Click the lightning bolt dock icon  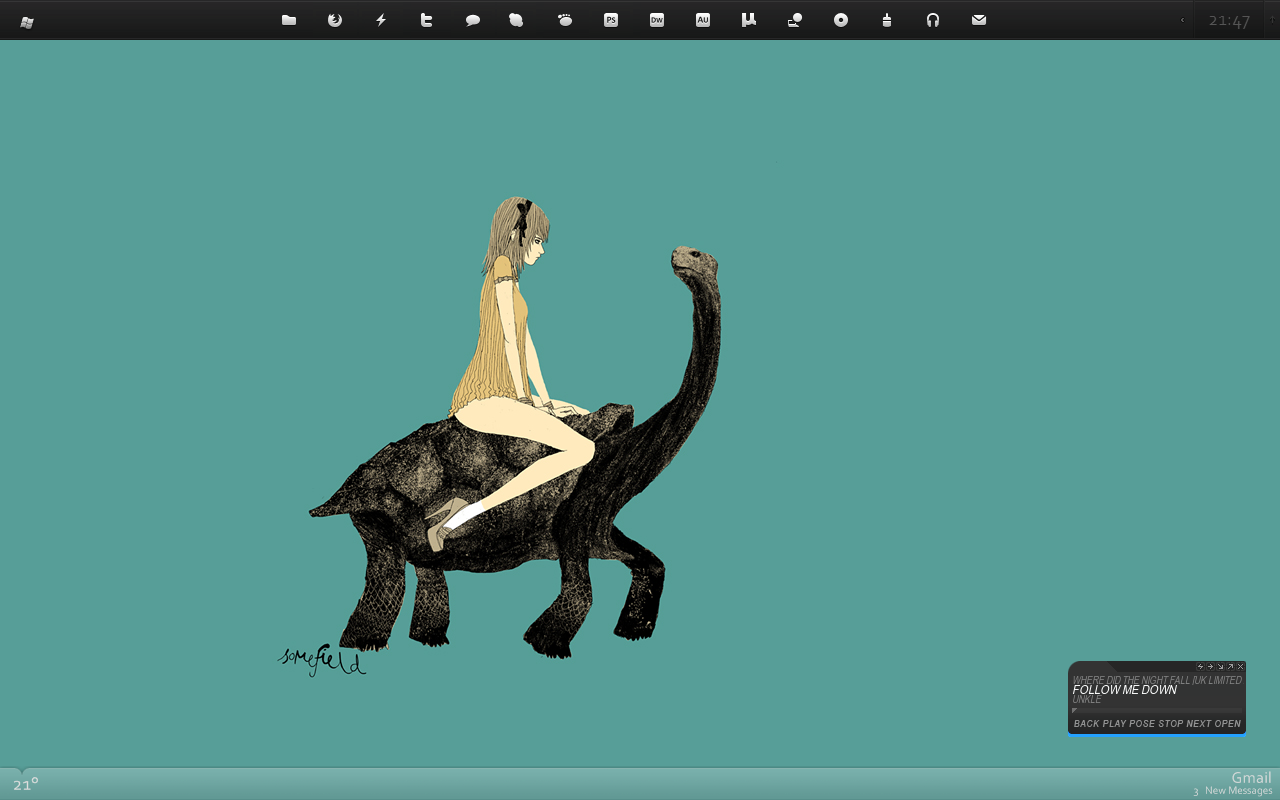pos(381,20)
